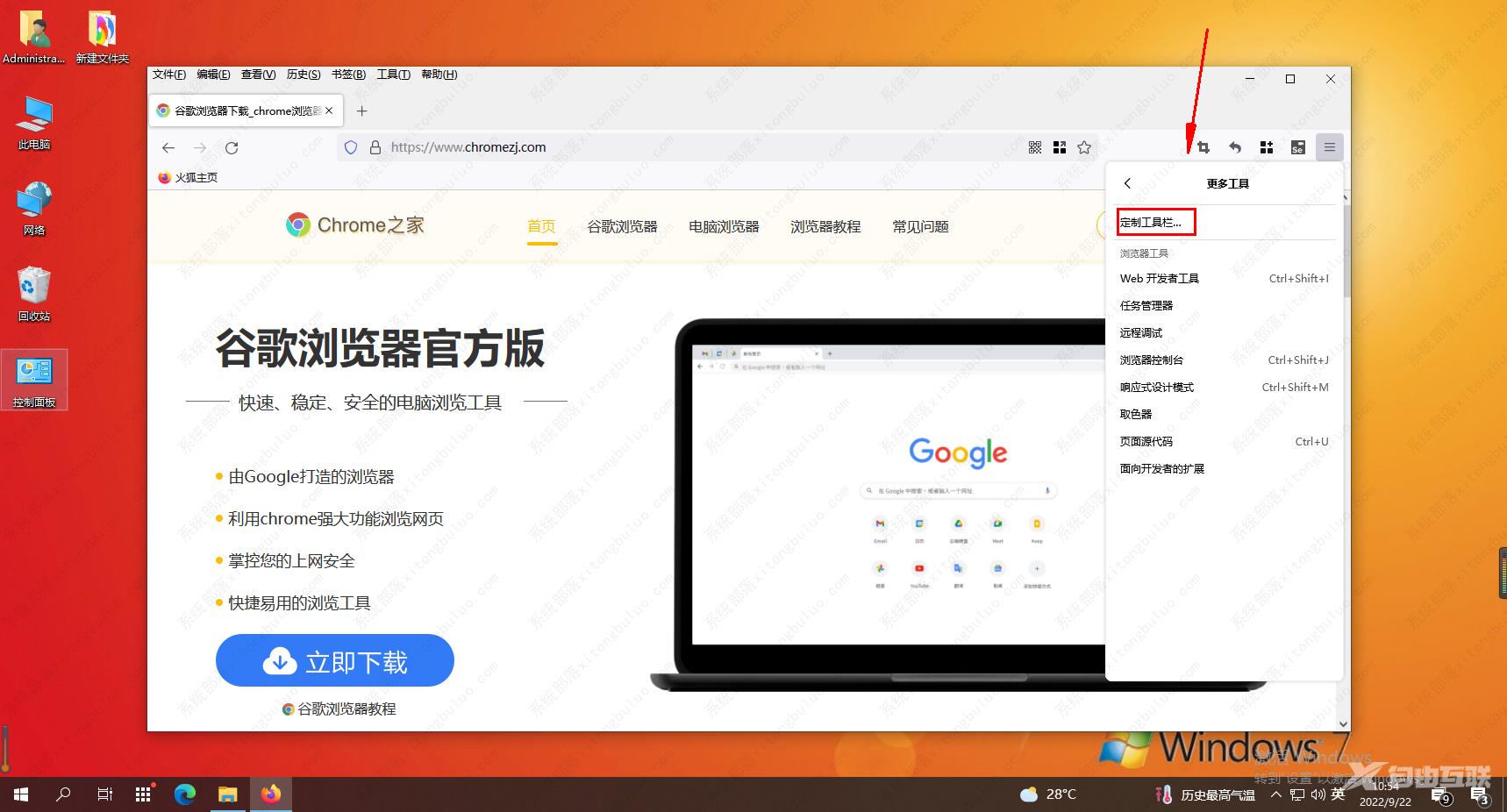Screen dimensions: 1507x812
Task: Open 电脑浏览器 navigation link
Action: tap(724, 226)
